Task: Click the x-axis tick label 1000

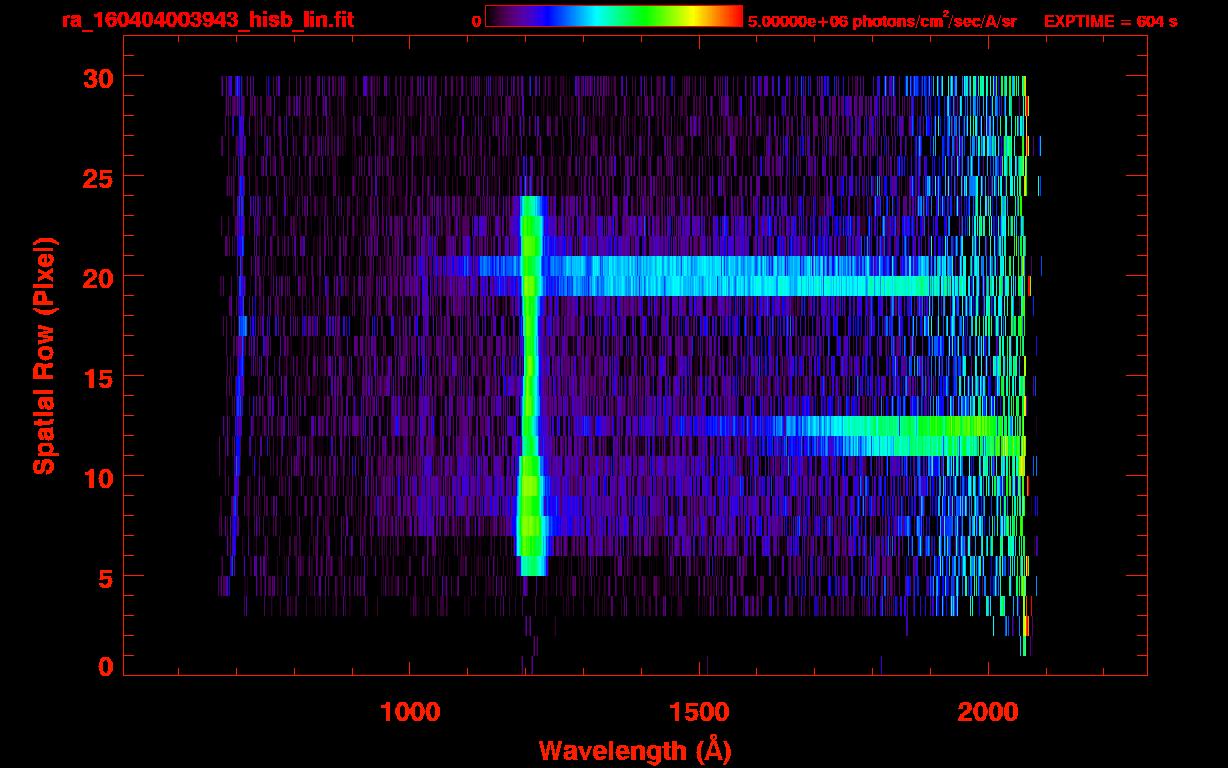Action: click(x=411, y=713)
